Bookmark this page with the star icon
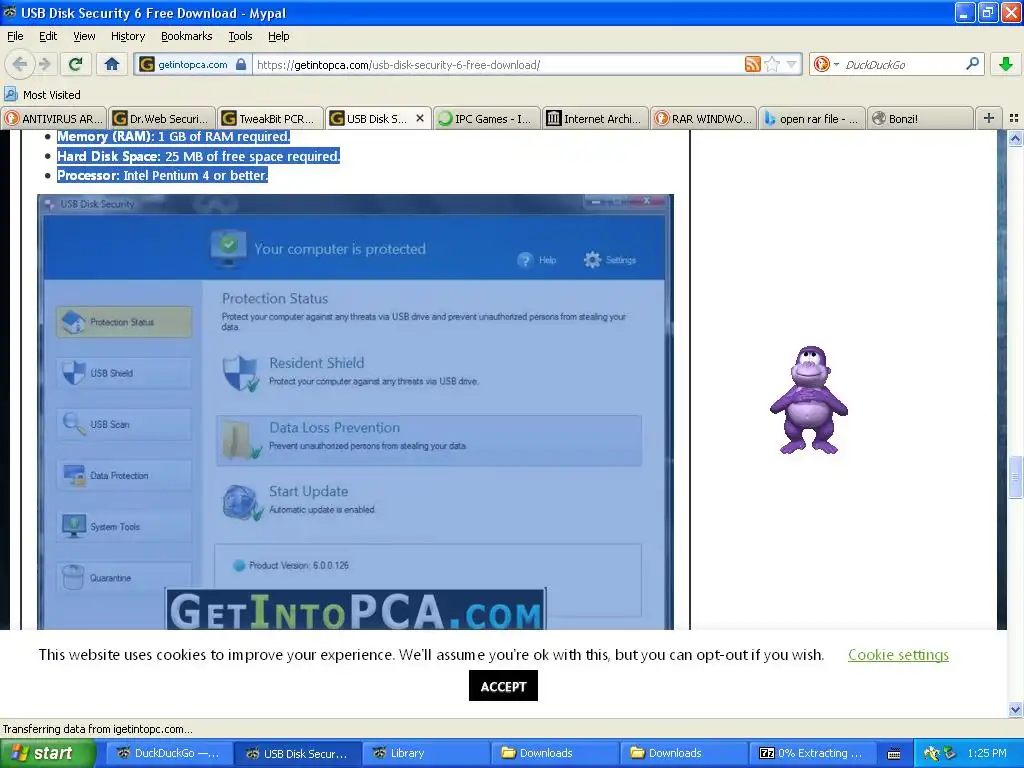Viewport: 1024px width, 768px height. pyautogui.click(x=772, y=64)
